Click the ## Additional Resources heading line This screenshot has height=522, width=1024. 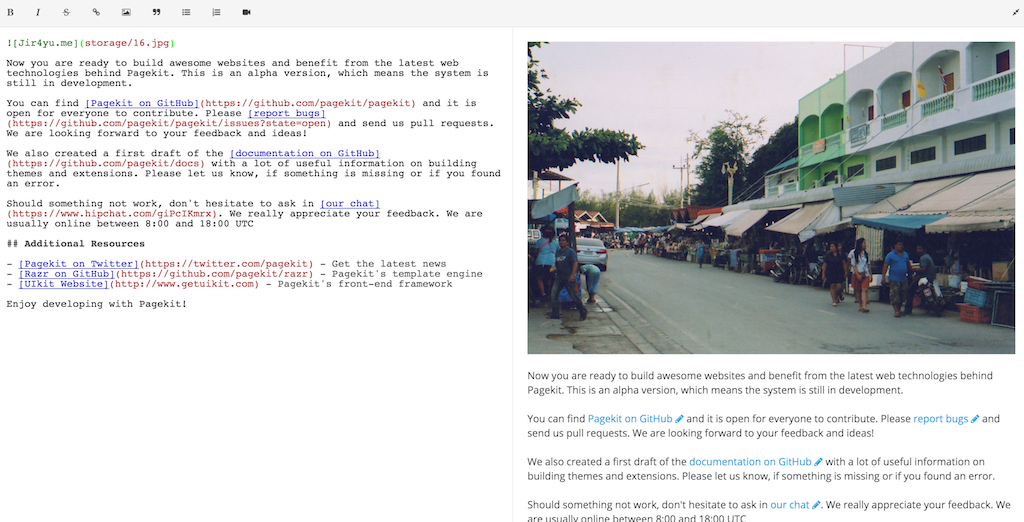pos(76,244)
